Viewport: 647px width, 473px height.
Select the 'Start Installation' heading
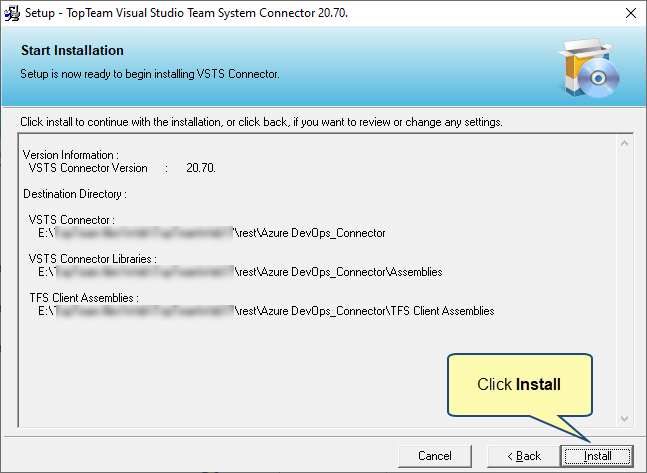click(x=72, y=50)
